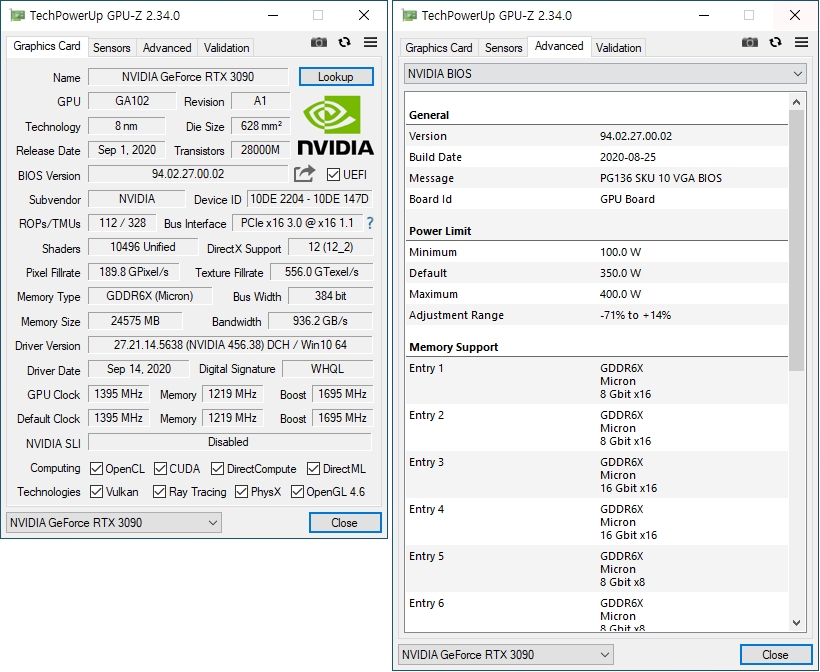The image size is (820, 672).
Task: Toggle the UEFI checkbox
Action: [333, 174]
